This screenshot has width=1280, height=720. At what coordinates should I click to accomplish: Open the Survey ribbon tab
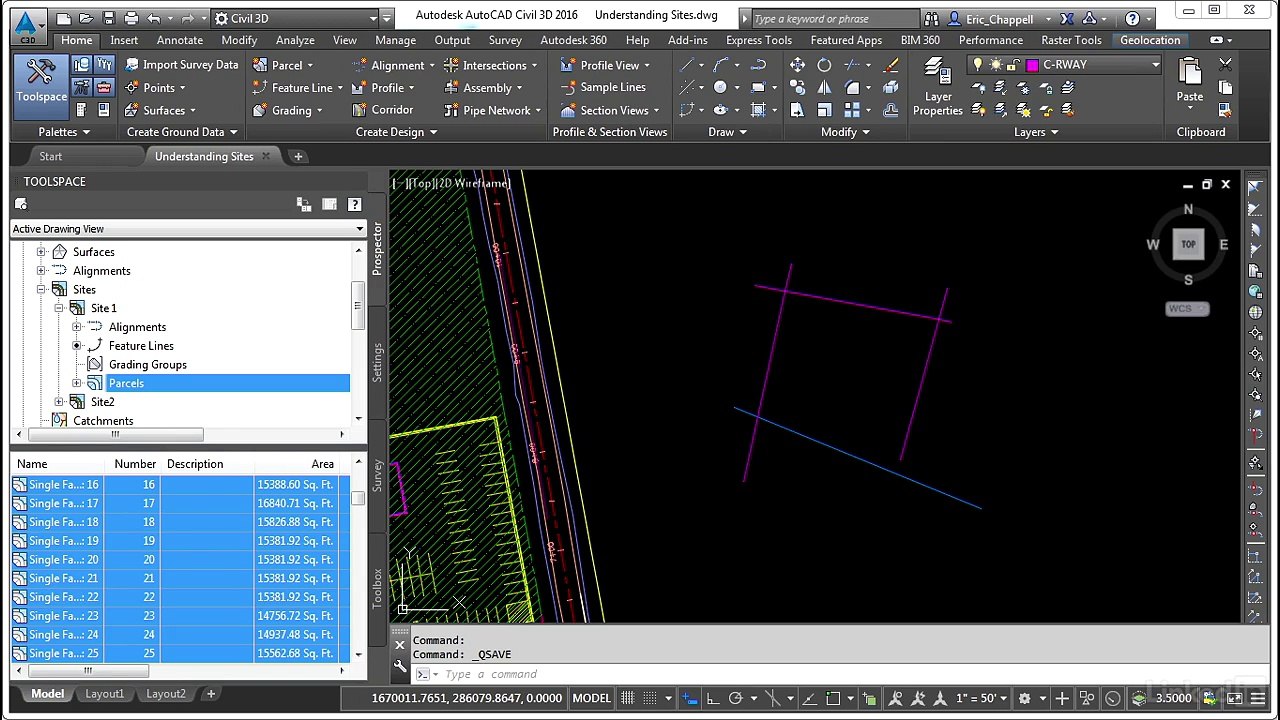pyautogui.click(x=505, y=40)
